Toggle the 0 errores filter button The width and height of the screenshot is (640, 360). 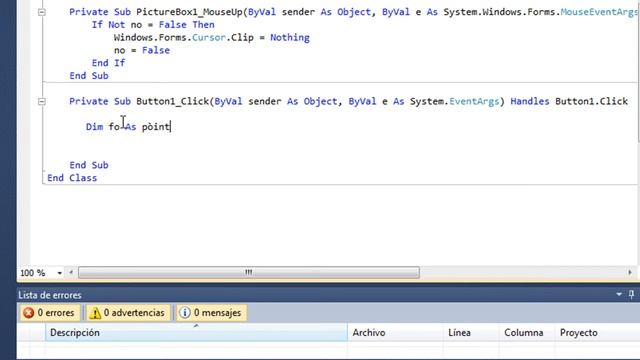point(49,313)
